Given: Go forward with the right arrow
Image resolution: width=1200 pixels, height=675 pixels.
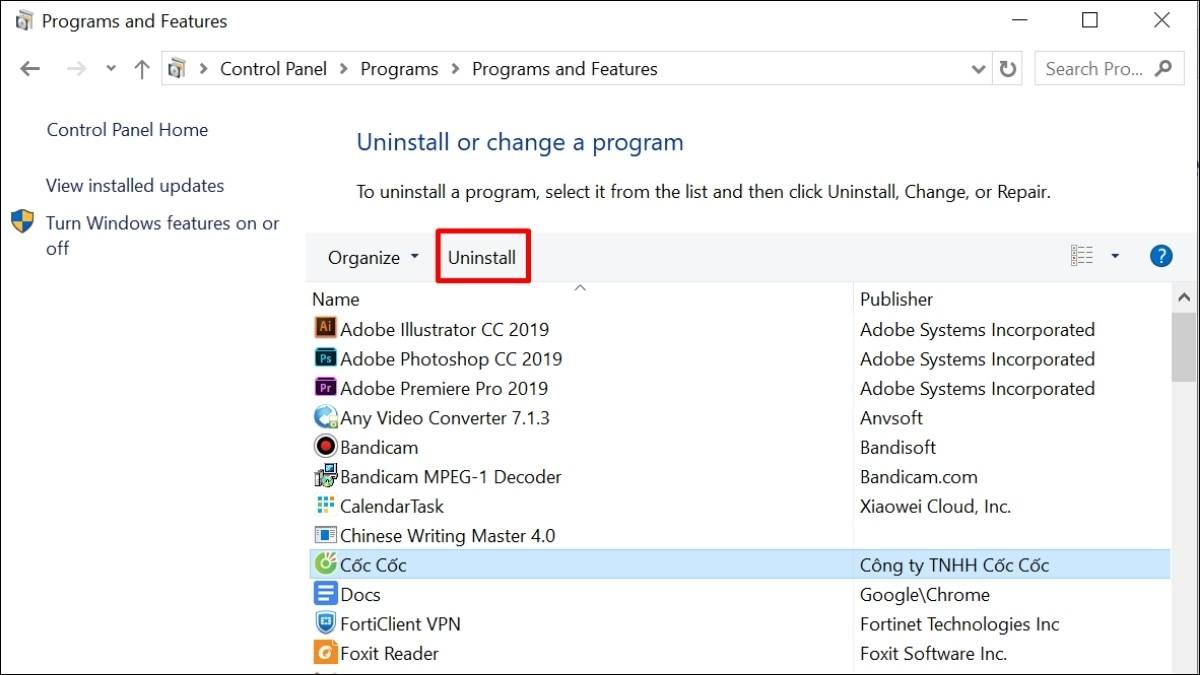Looking at the screenshot, I should point(76,69).
